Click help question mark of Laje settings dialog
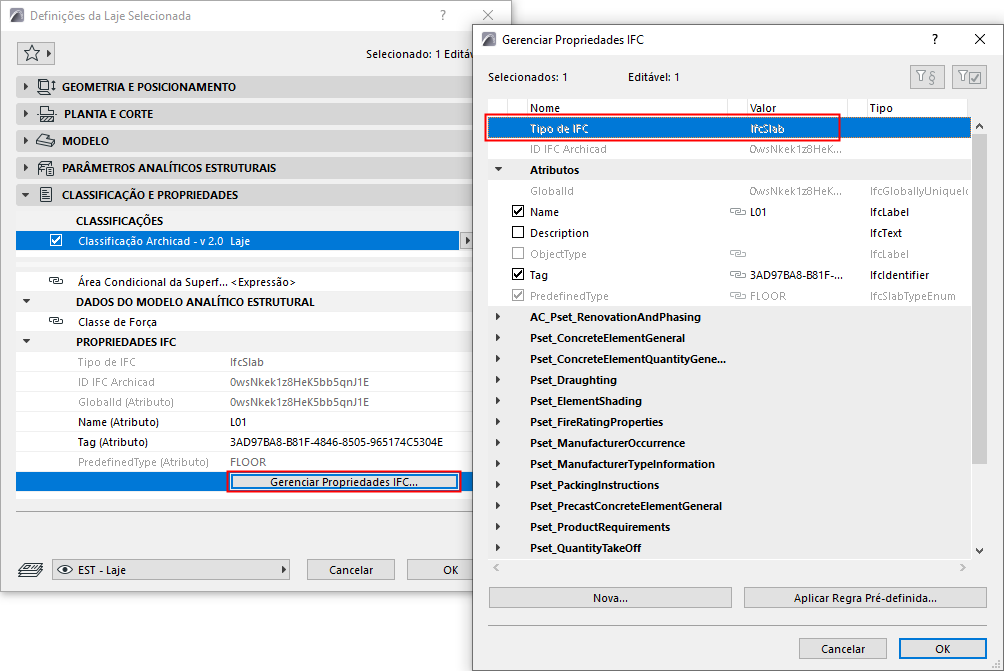 pyautogui.click(x=443, y=15)
